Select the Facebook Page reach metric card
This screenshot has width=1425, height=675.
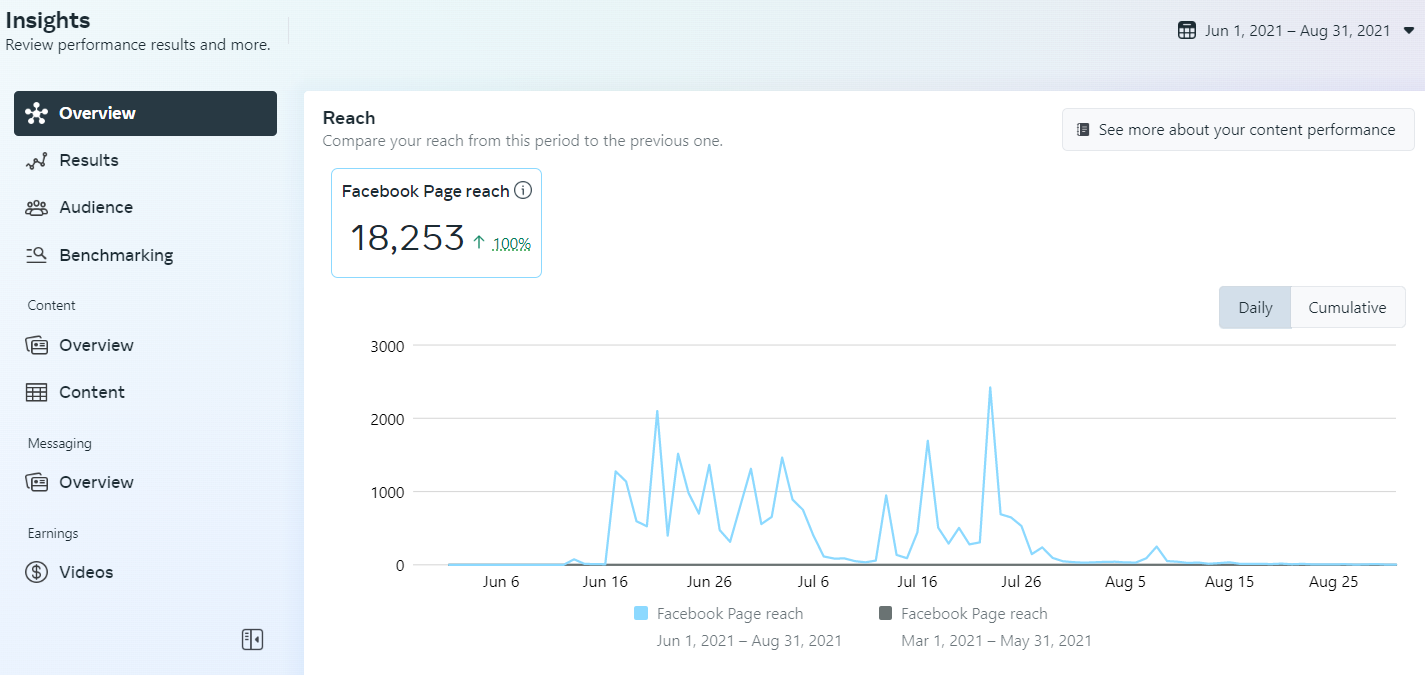[x=436, y=222]
